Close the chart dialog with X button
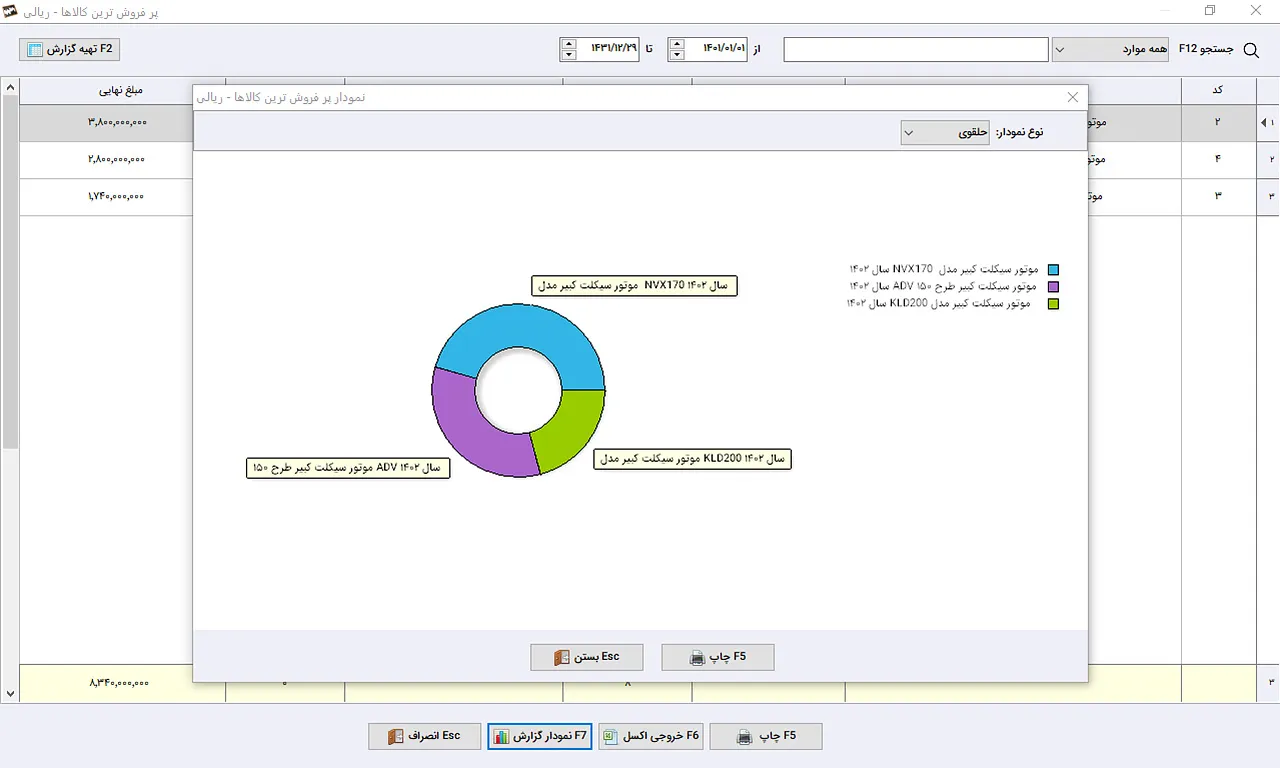 1073,97
